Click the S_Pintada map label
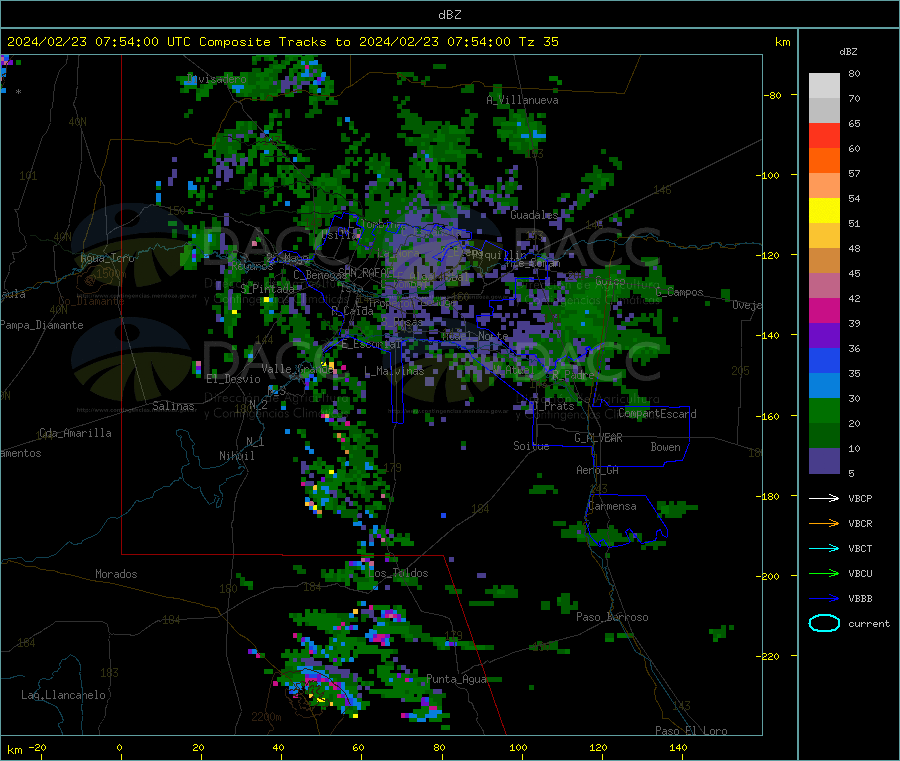Viewport: 900px width, 761px height. click(267, 288)
